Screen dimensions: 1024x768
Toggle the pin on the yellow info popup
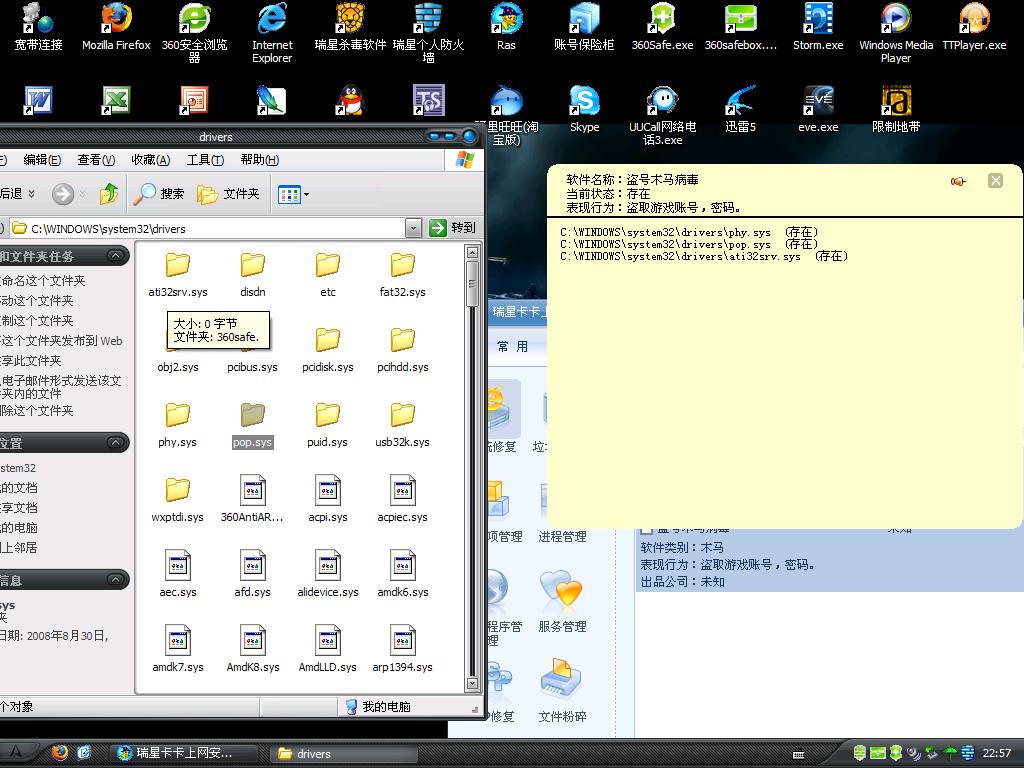[958, 181]
